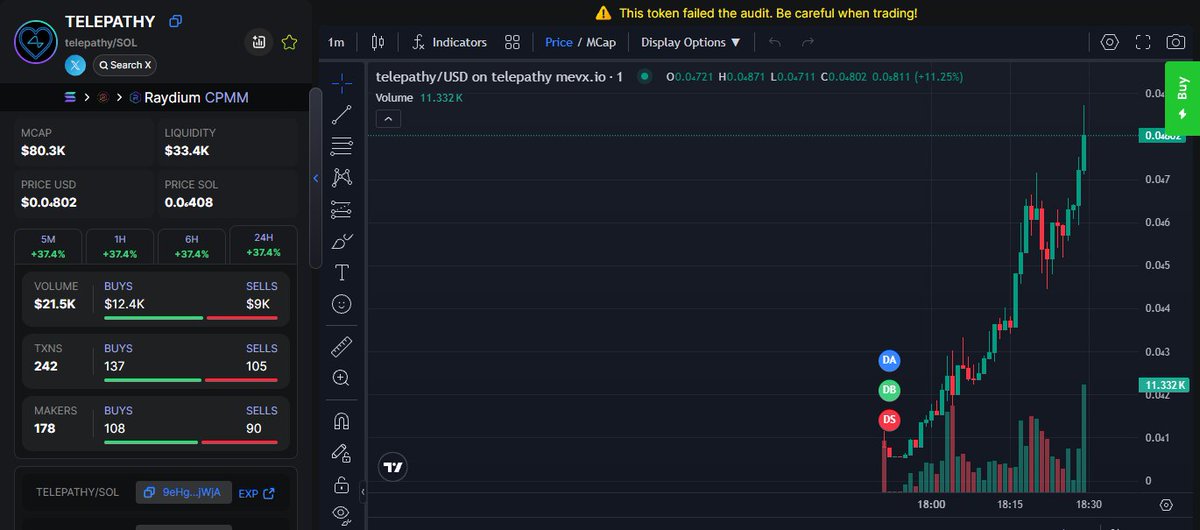
Task: Open the Raydium CPMM link
Action: [196, 97]
